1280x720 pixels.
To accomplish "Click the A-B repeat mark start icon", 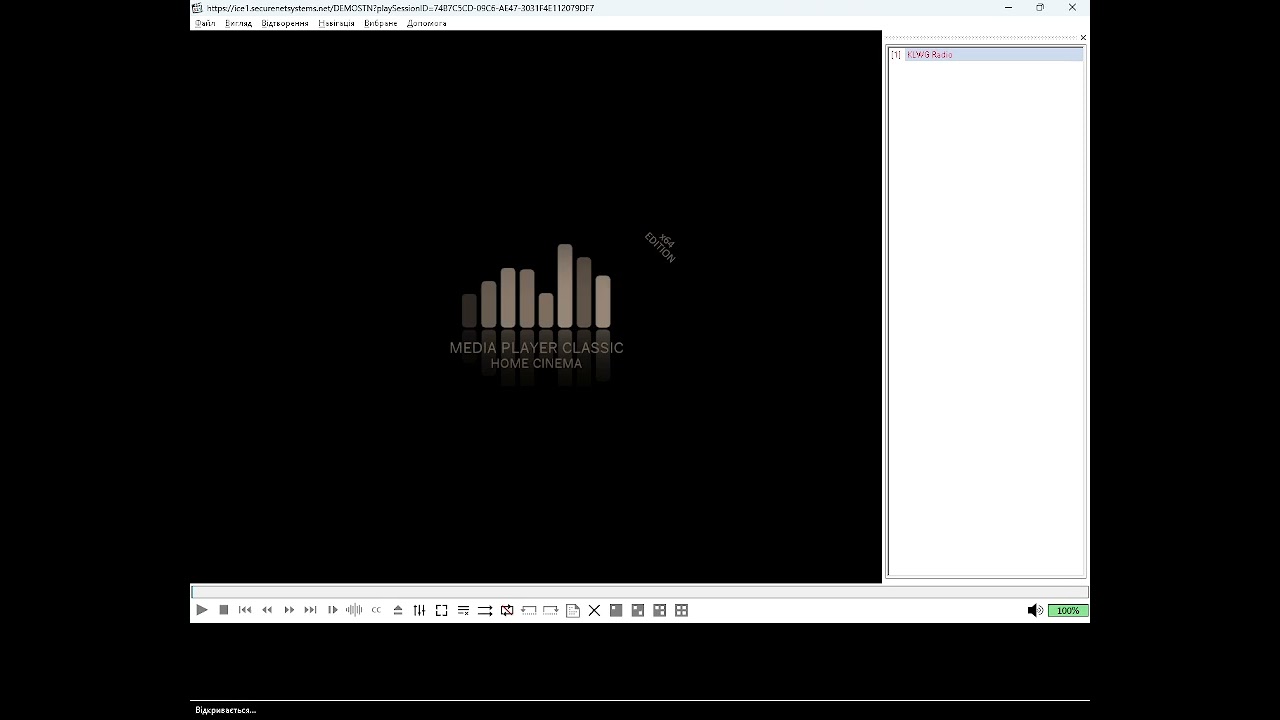I will tap(529, 610).
